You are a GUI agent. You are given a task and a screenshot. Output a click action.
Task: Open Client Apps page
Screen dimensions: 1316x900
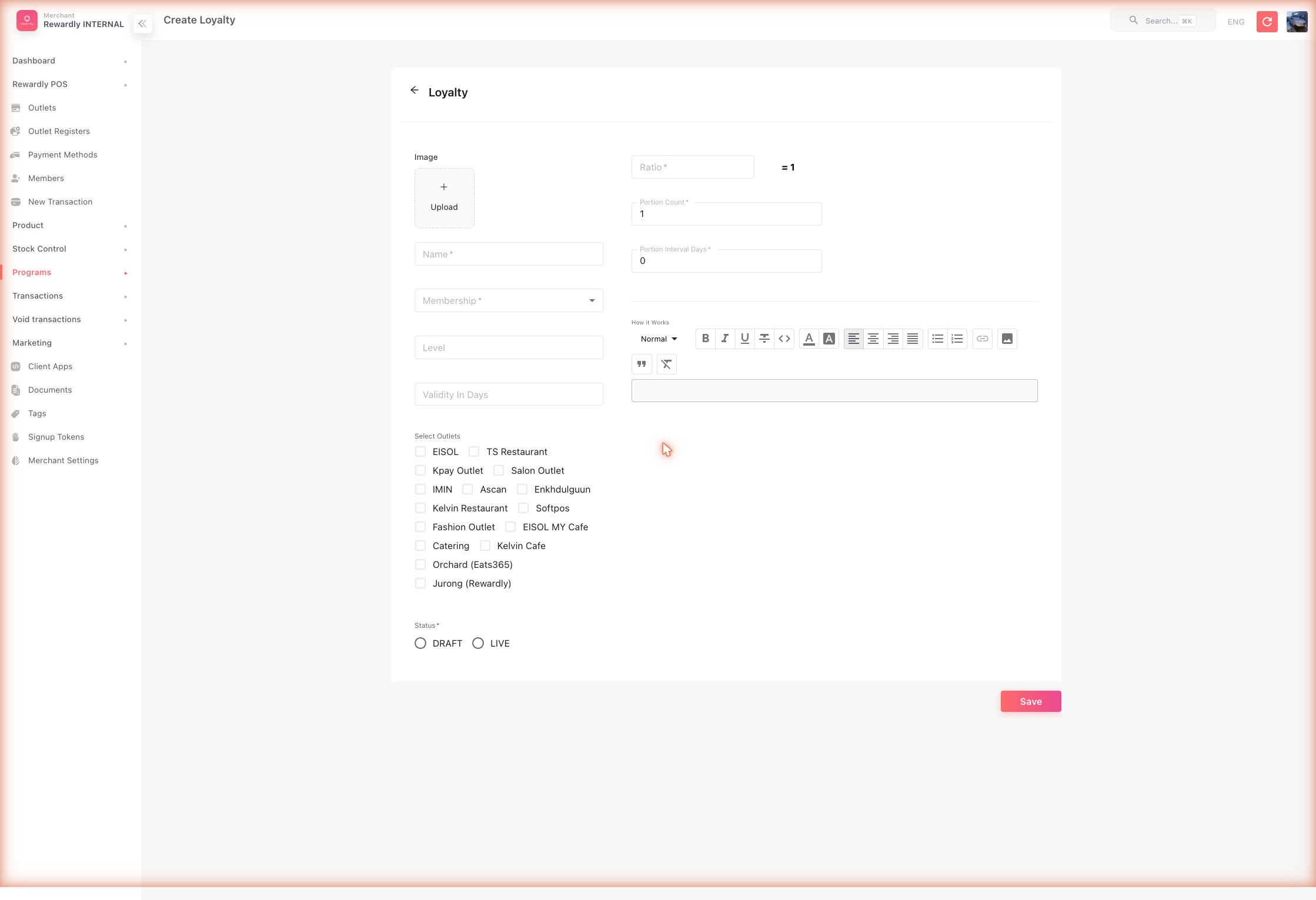(50, 366)
